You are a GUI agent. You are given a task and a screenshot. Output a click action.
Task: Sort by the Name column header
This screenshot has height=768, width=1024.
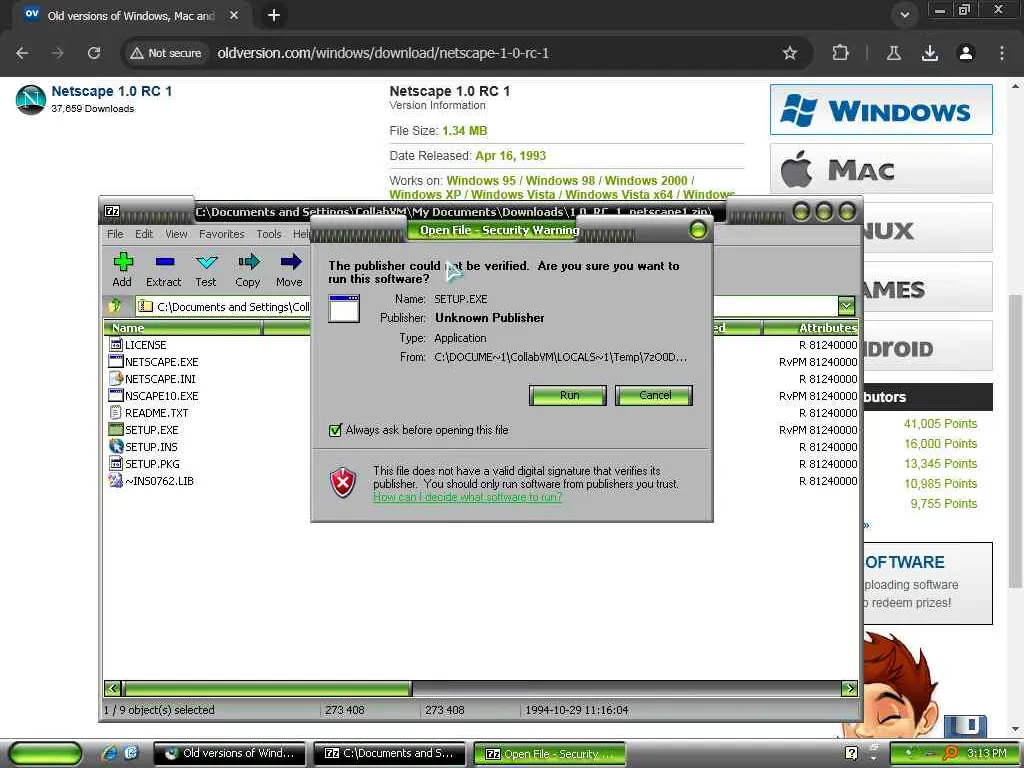click(183, 328)
